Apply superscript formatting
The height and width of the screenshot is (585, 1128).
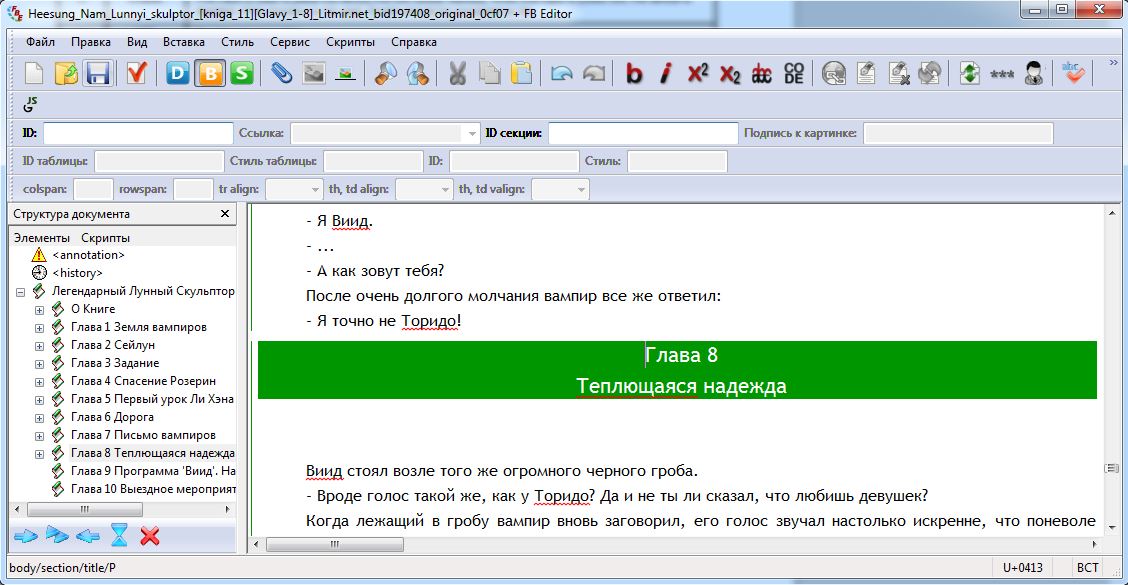(x=698, y=73)
